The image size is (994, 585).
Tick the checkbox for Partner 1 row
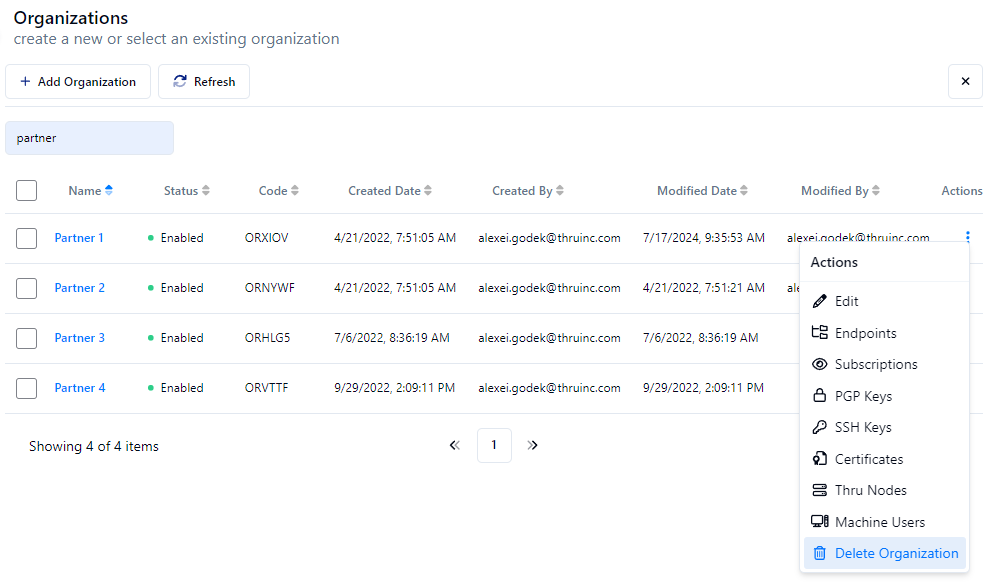[x=27, y=238]
